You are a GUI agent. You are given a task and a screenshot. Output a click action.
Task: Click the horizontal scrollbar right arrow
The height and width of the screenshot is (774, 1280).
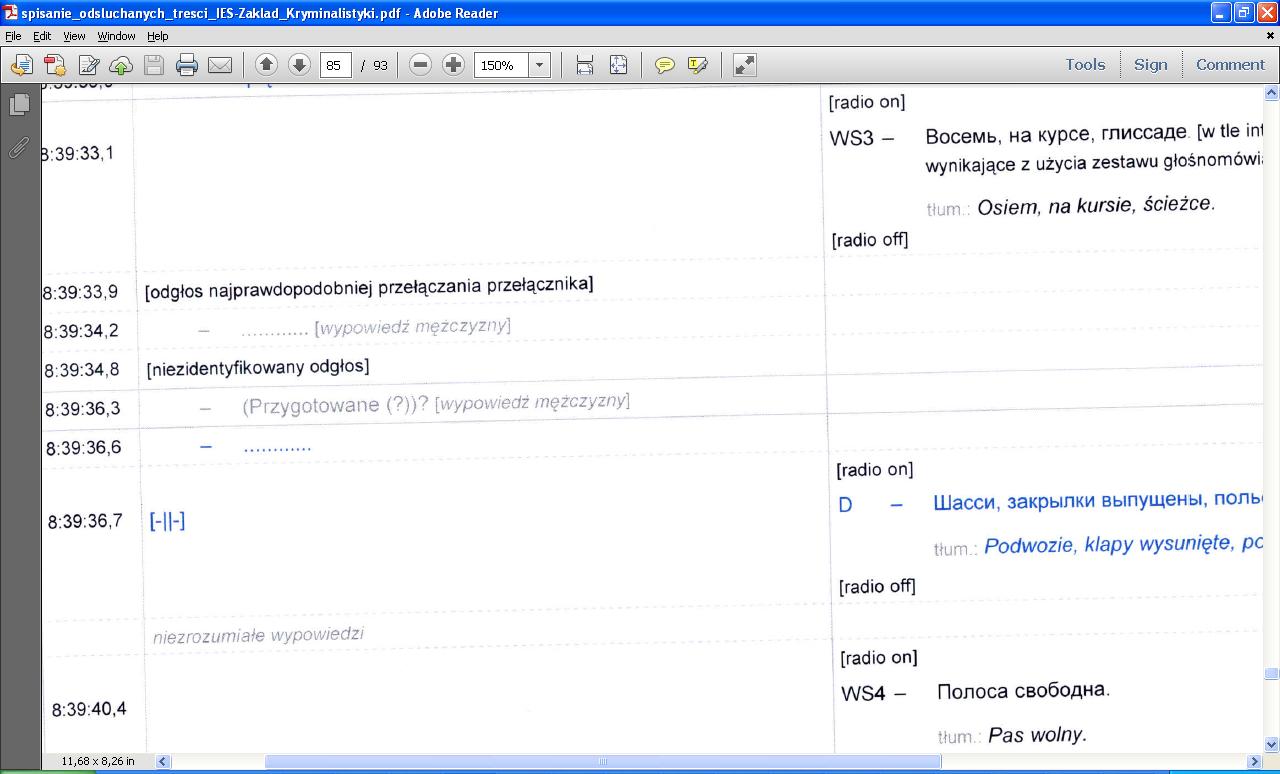pyautogui.click(x=1255, y=761)
